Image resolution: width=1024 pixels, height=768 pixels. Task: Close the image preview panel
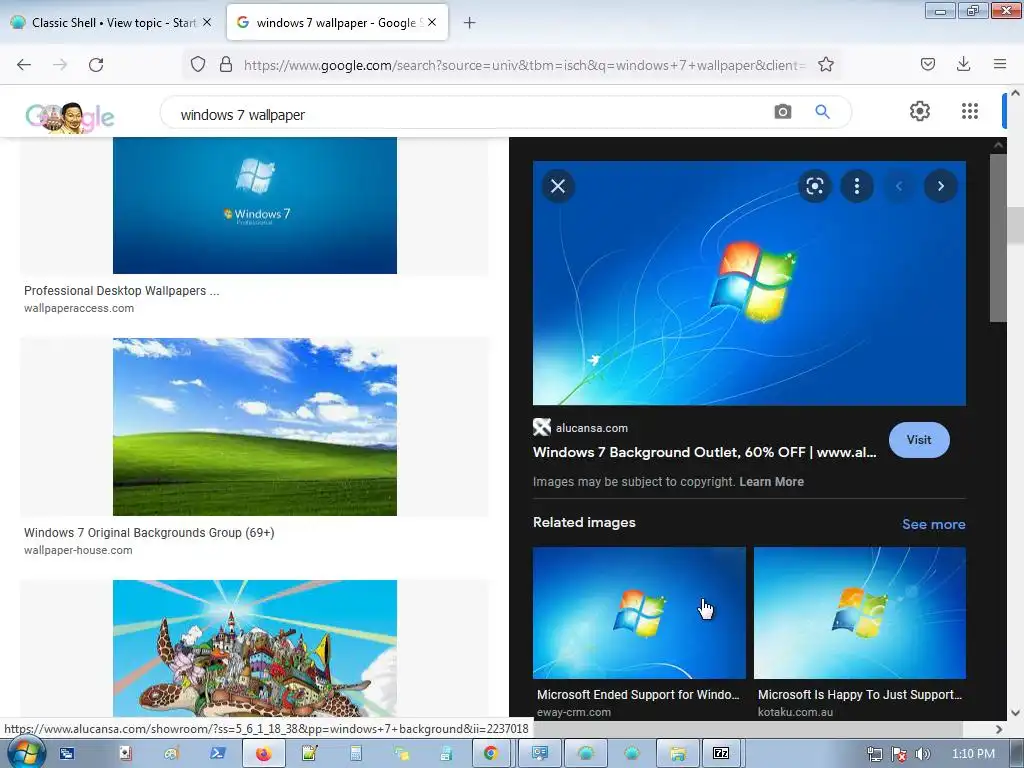(558, 186)
